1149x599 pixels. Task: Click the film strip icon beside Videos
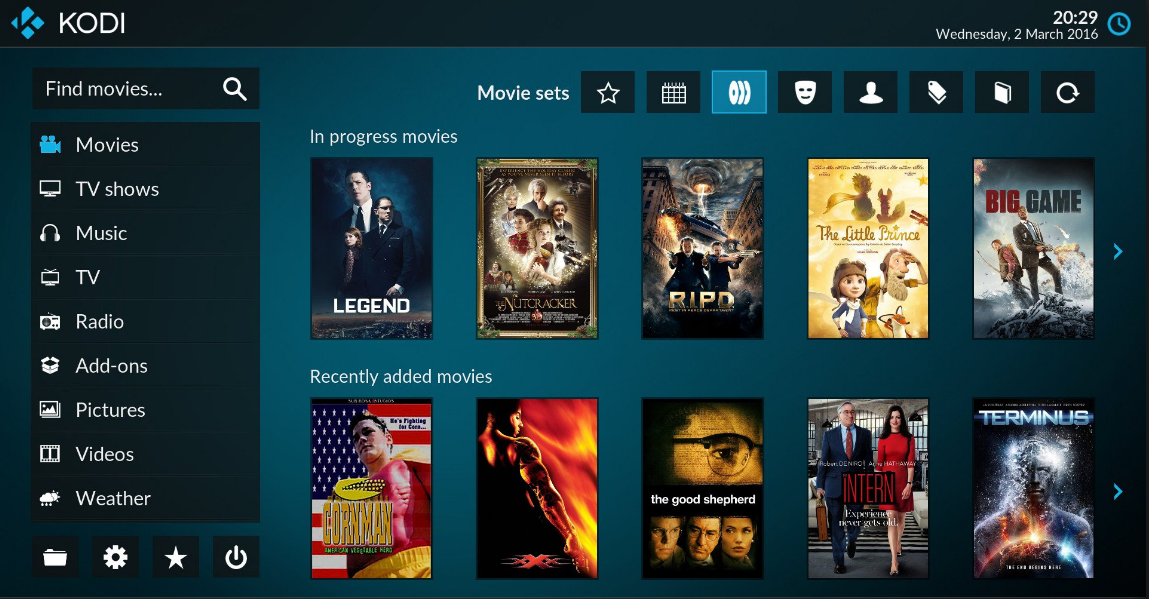tap(50, 454)
